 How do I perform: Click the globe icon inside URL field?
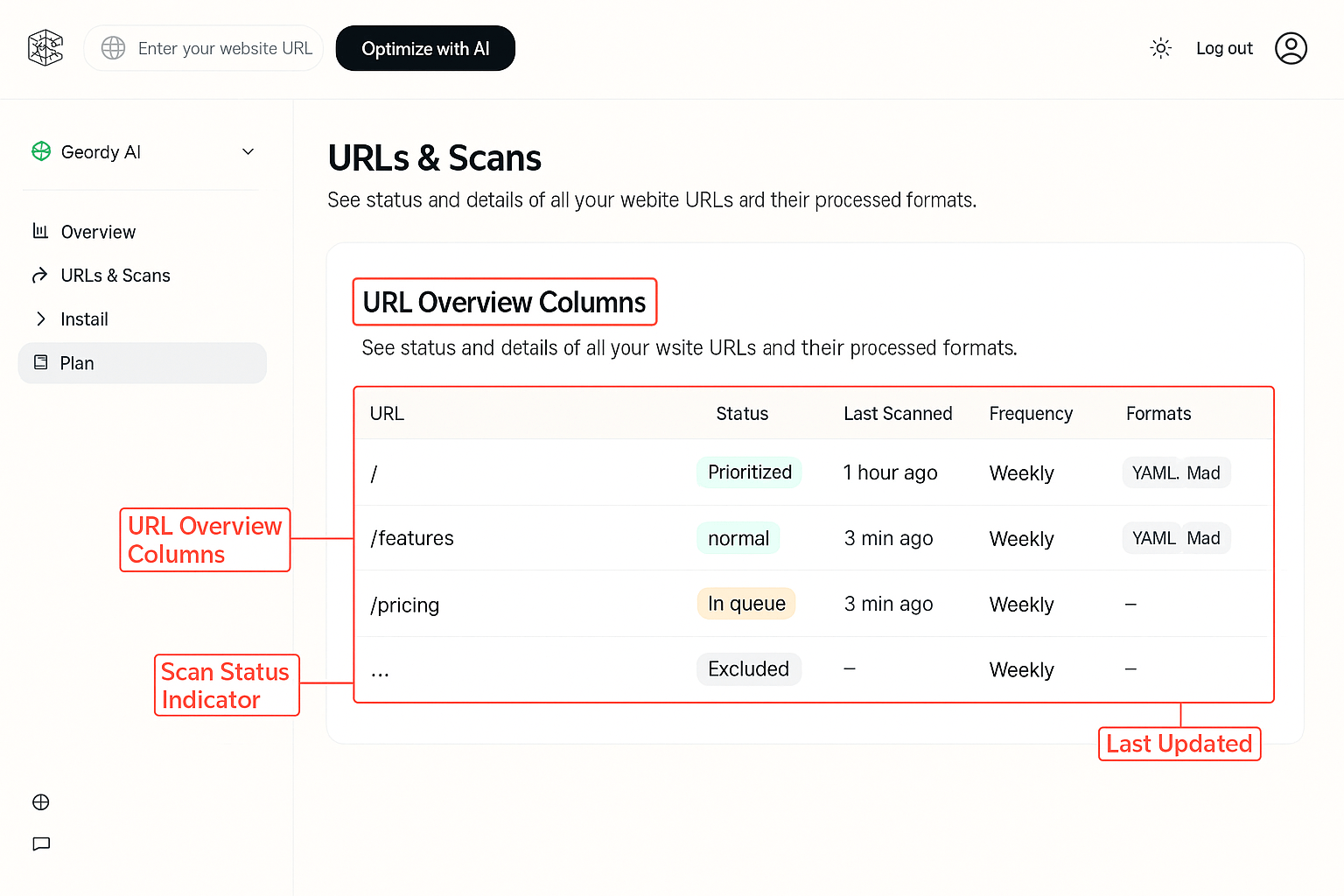(113, 48)
